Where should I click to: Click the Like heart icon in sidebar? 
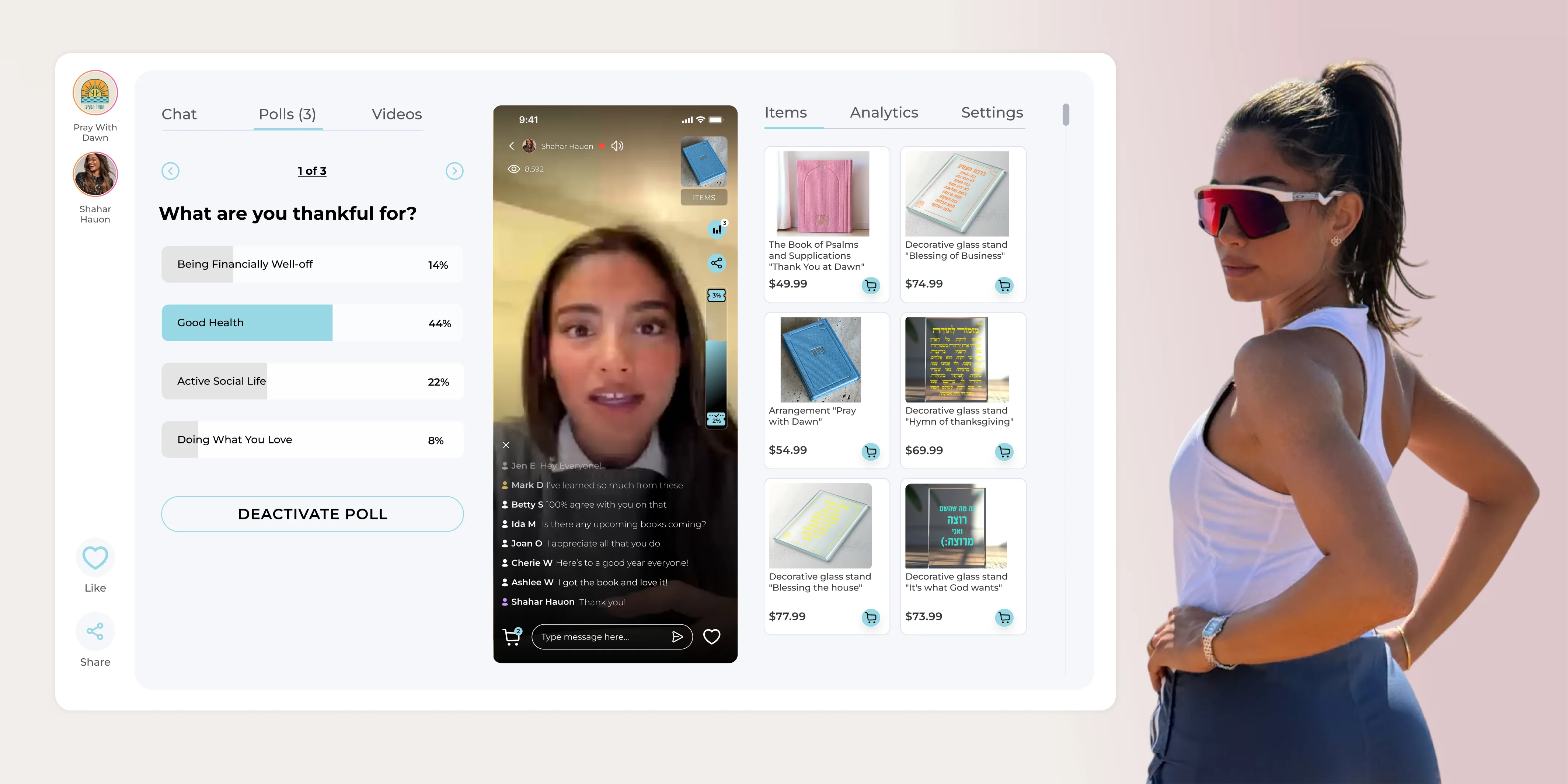(95, 558)
